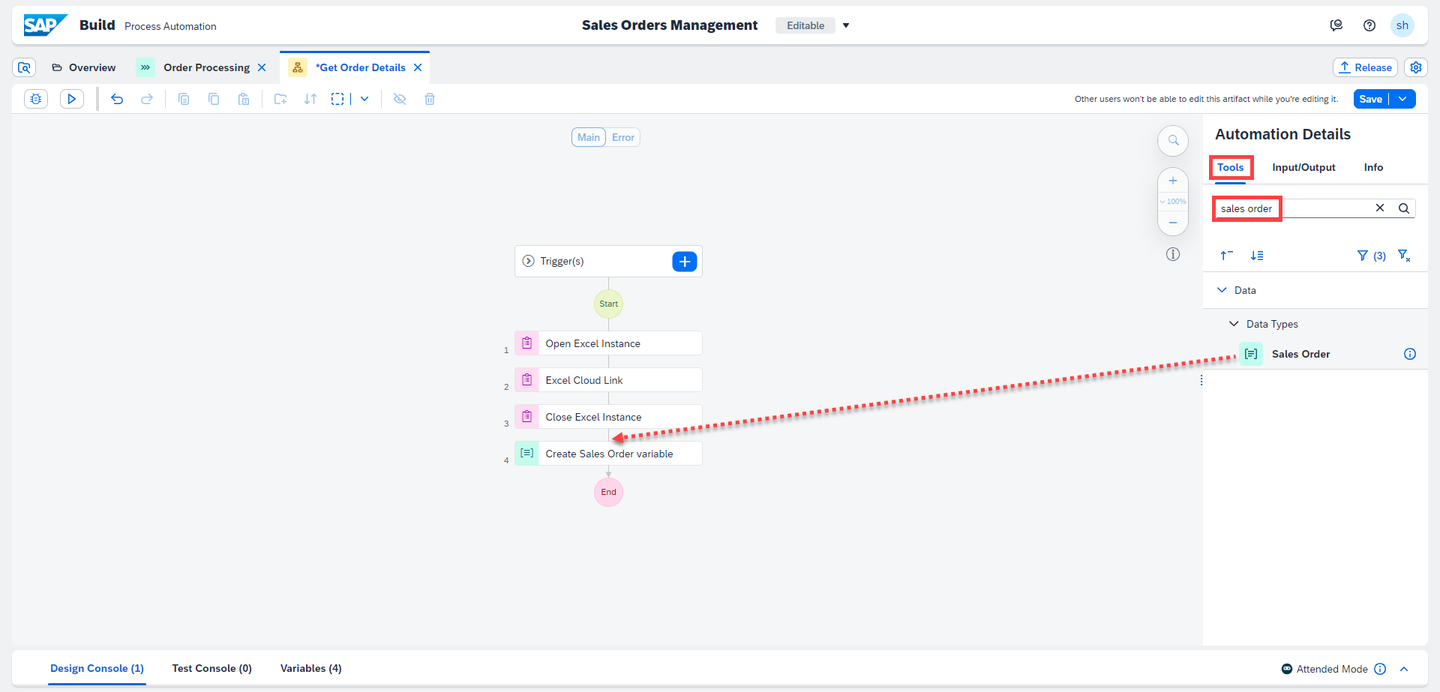1440x692 pixels.
Task: Open the project explorer search icon
Action: click(25, 67)
